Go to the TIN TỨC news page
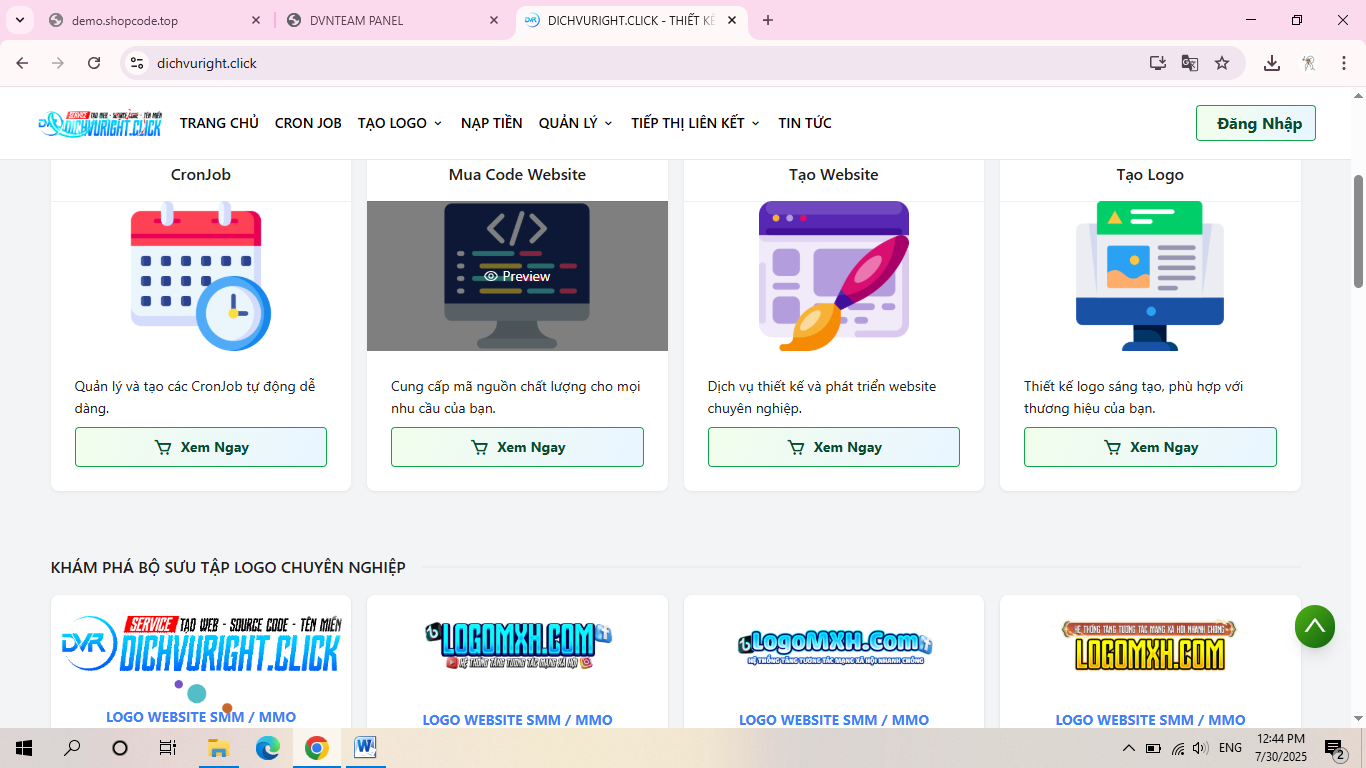Screen dimensions: 1366x768 tap(805, 123)
